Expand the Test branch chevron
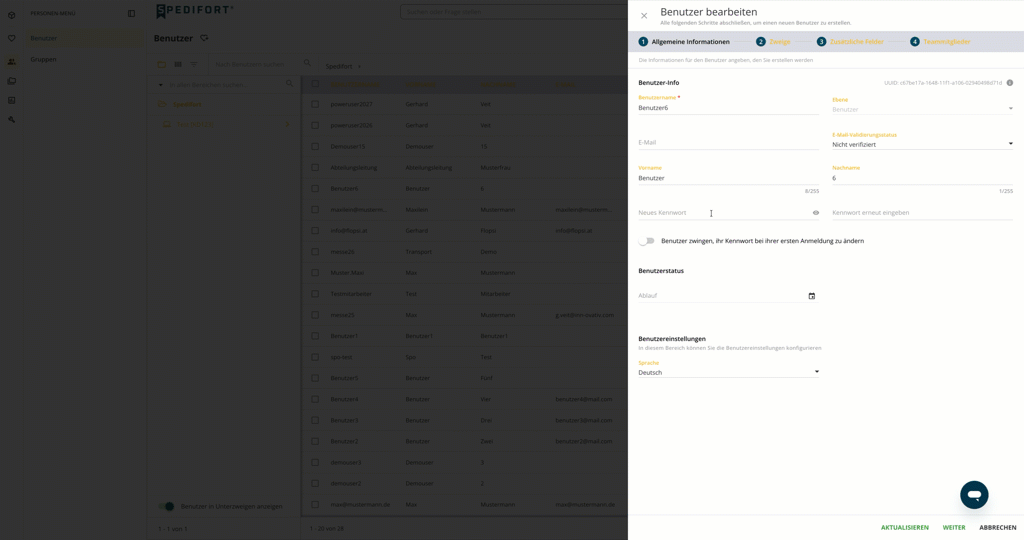 [x=287, y=124]
